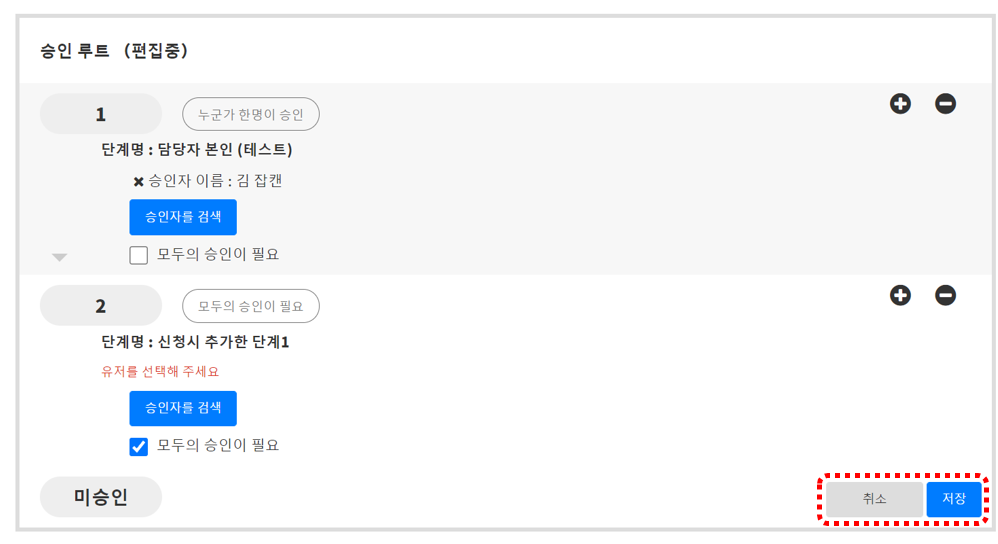Click the 모두의 승인이 필요 badge in step 2

[251, 306]
